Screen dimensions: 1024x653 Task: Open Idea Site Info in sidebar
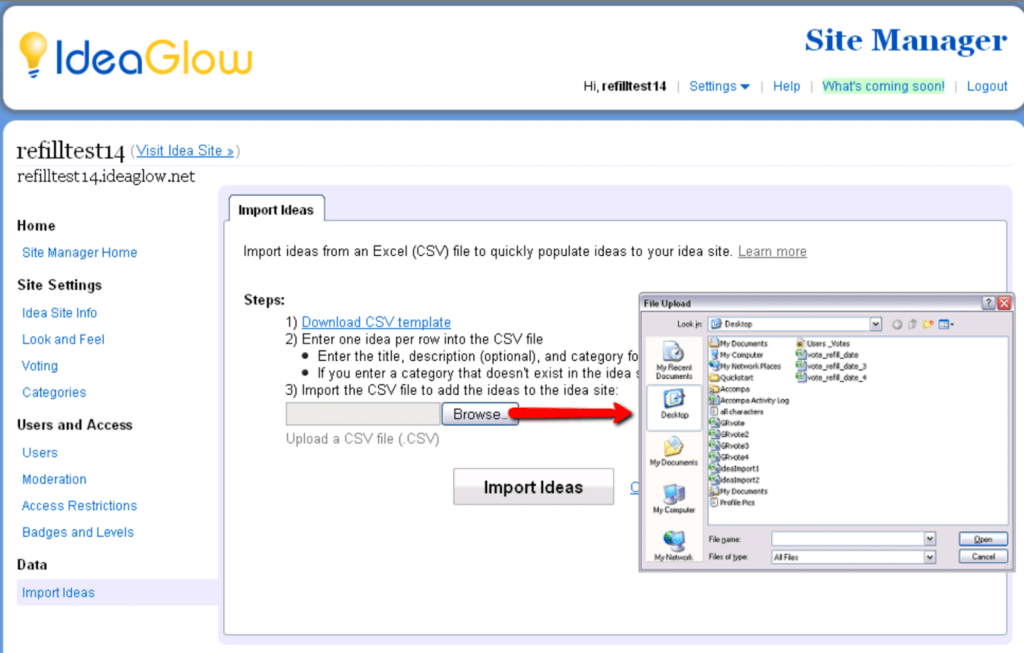[59, 313]
